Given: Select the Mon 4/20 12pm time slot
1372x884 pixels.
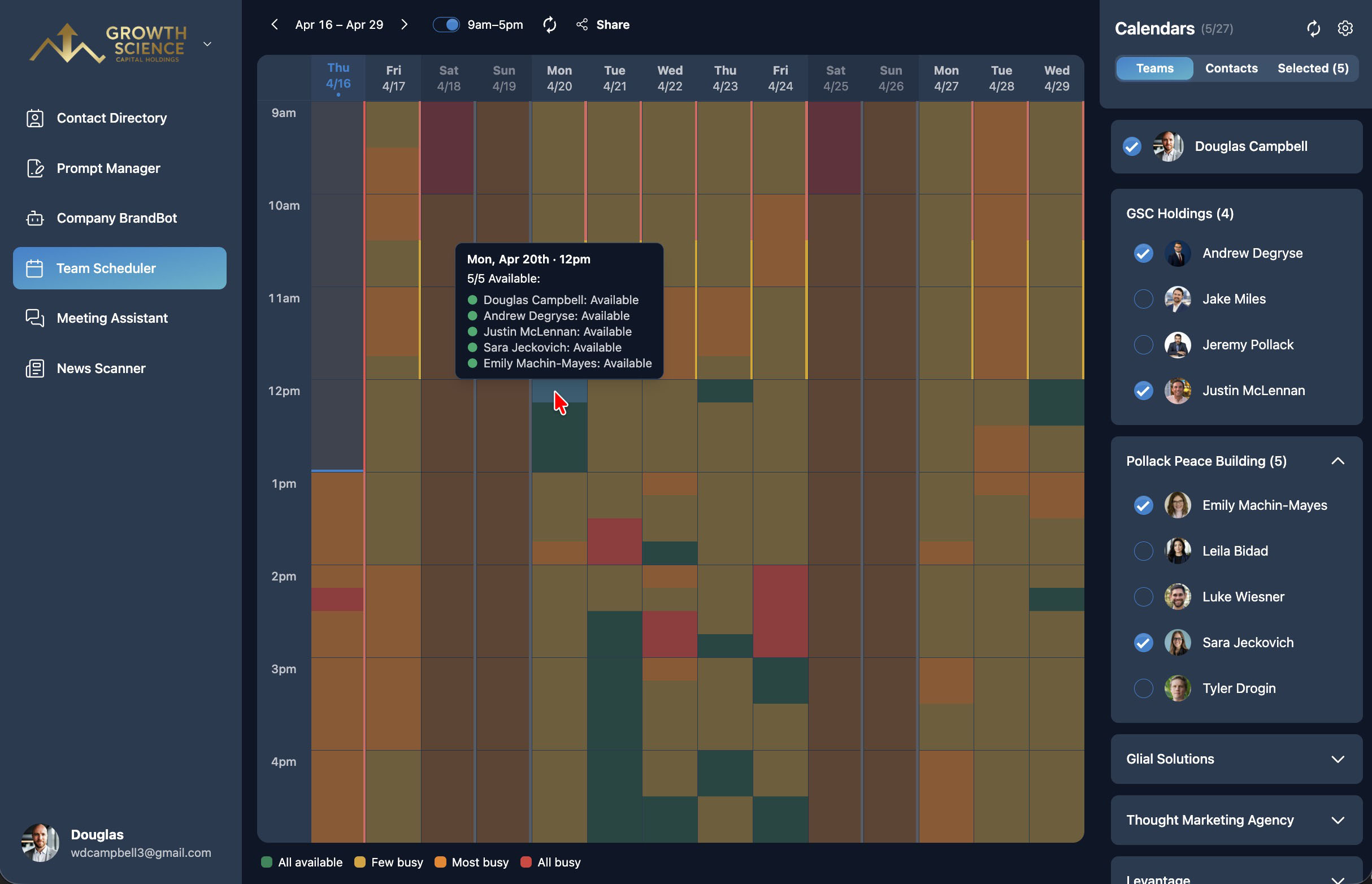Looking at the screenshot, I should click(559, 392).
